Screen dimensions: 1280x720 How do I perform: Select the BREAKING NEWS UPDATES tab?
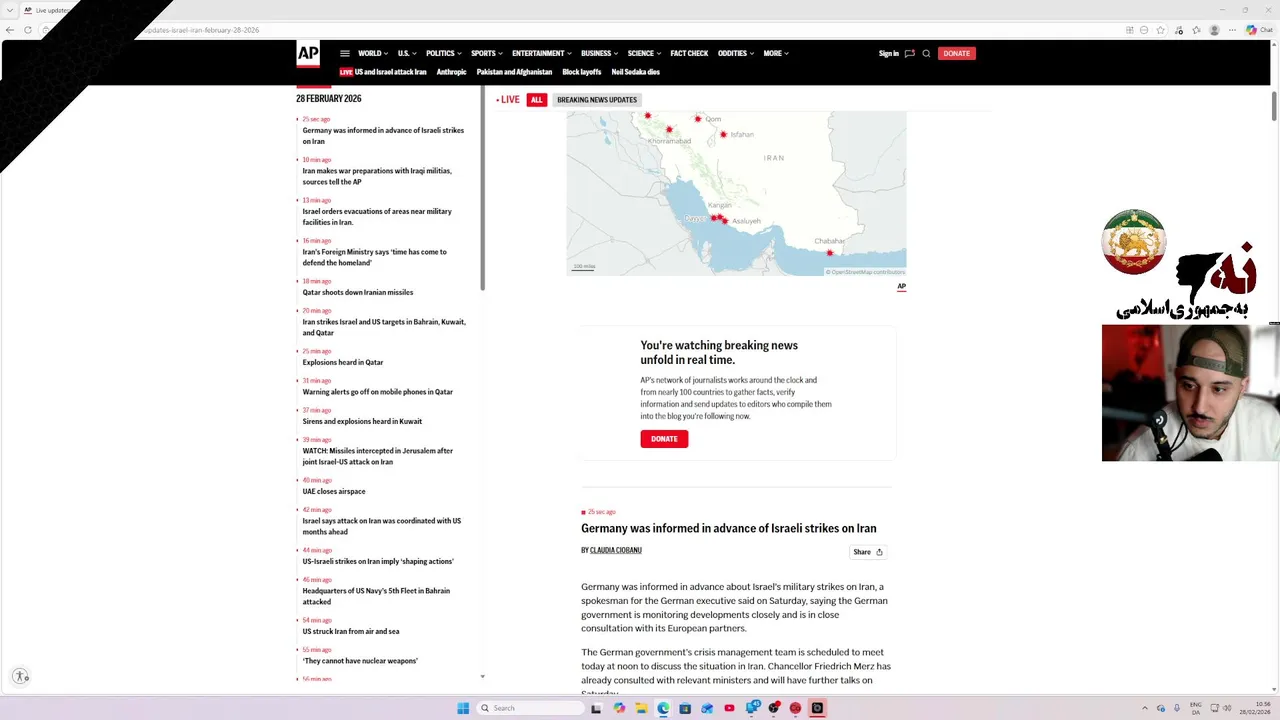(x=597, y=100)
